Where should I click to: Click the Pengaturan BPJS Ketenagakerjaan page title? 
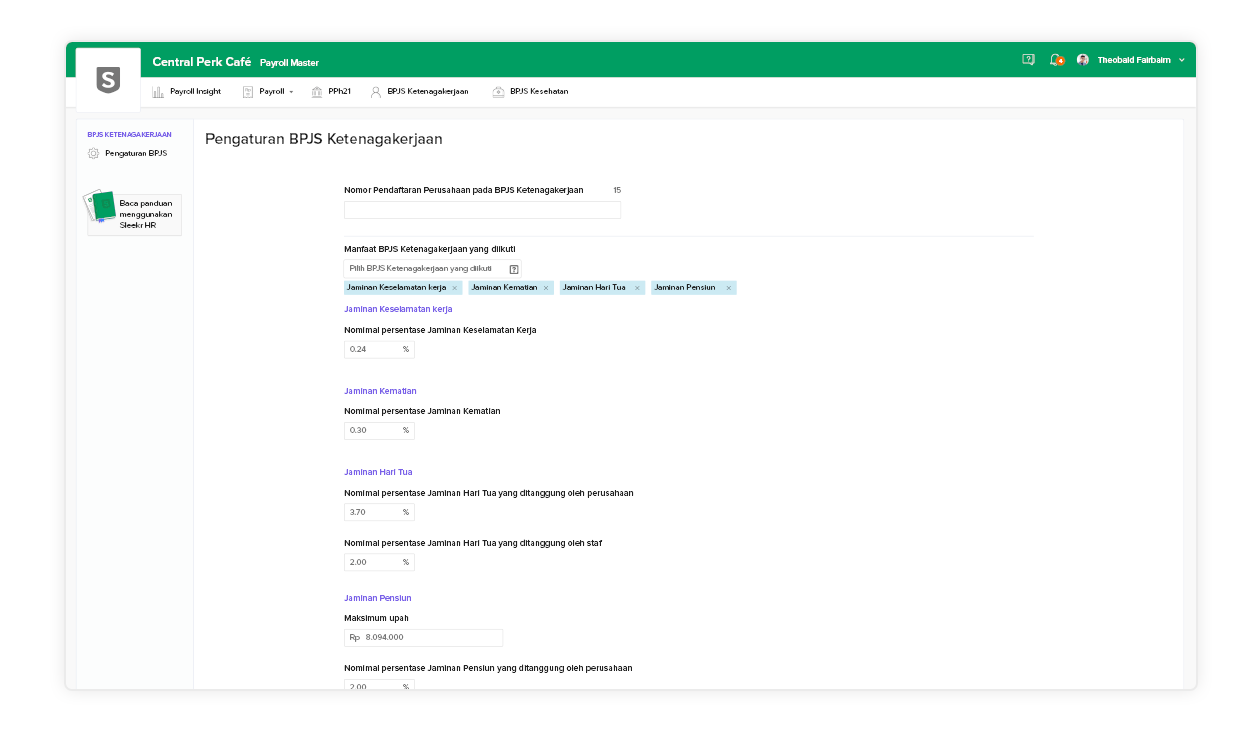coord(324,139)
